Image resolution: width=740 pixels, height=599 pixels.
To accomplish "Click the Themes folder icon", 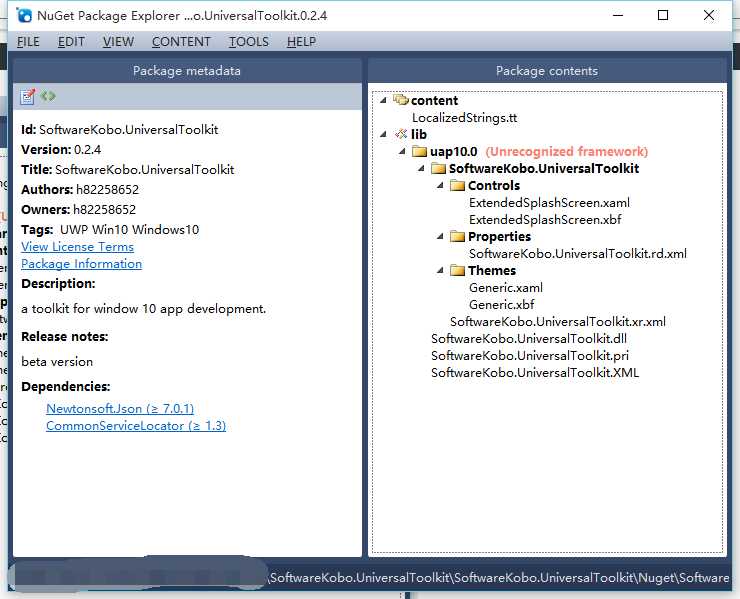I will pyautogui.click(x=457, y=270).
